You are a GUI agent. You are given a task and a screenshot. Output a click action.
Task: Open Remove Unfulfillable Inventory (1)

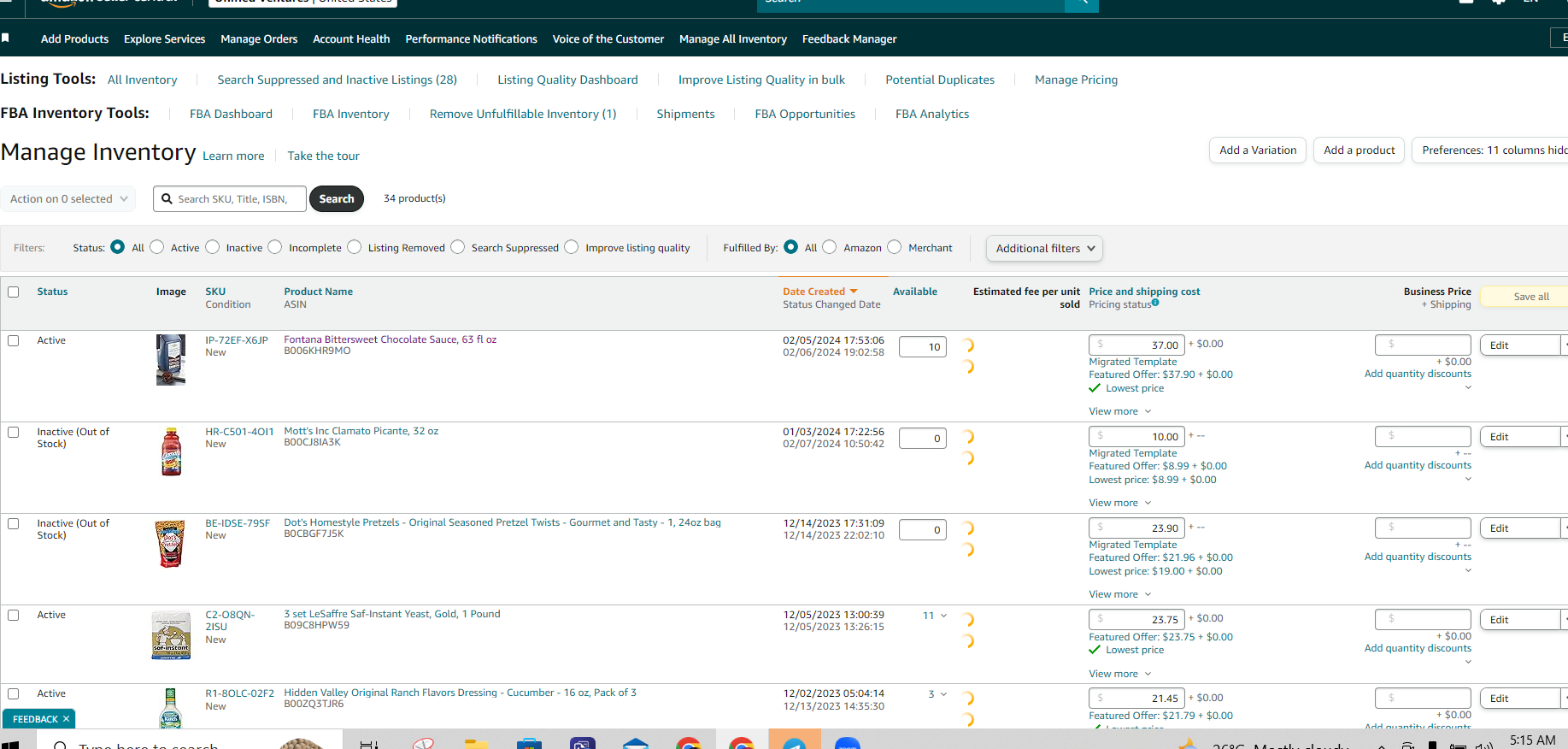[523, 114]
